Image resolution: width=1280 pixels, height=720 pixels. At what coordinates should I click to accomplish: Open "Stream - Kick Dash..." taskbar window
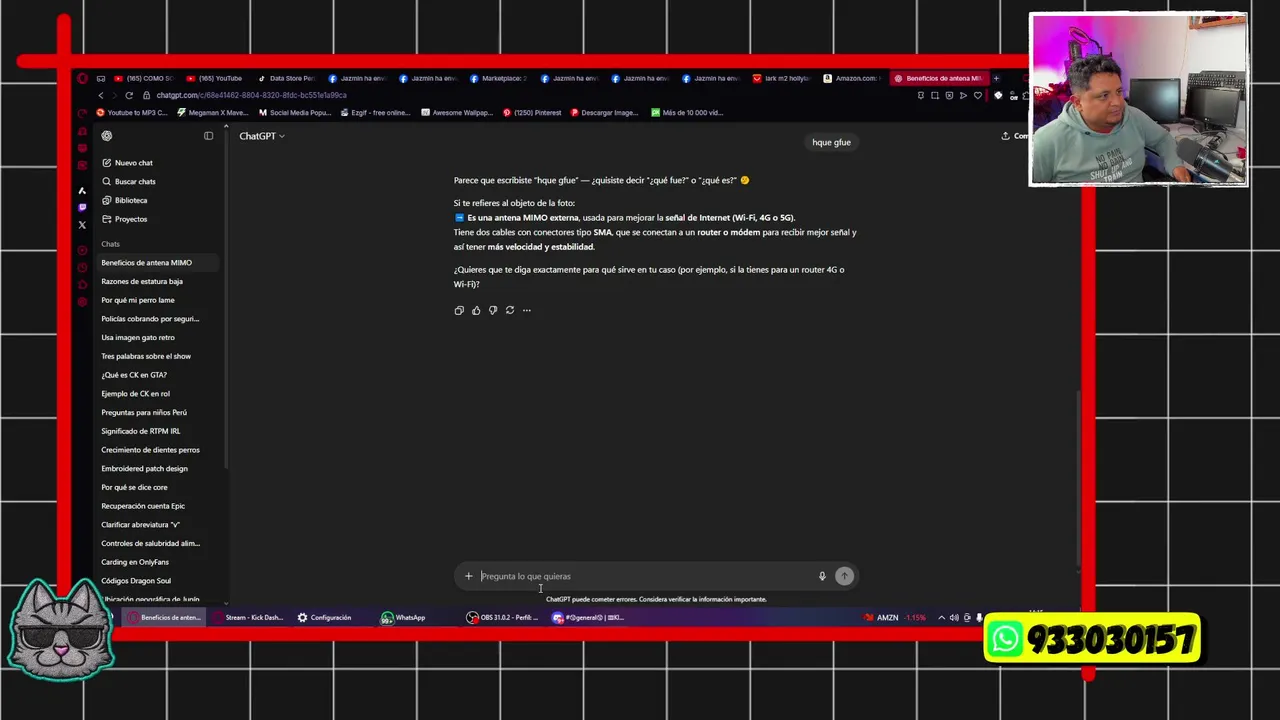(x=247, y=618)
